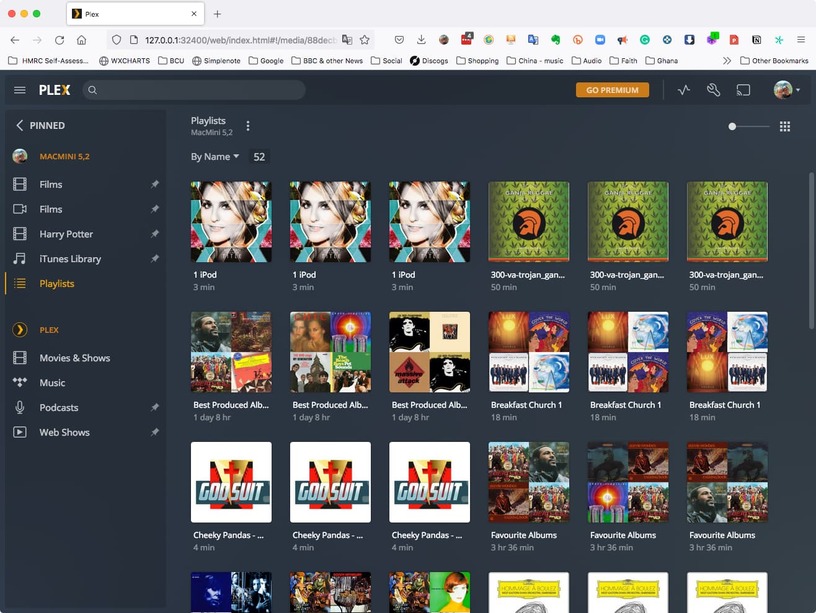Open the Harry Potter library
Screen dimensions: 816x613
click(66, 234)
